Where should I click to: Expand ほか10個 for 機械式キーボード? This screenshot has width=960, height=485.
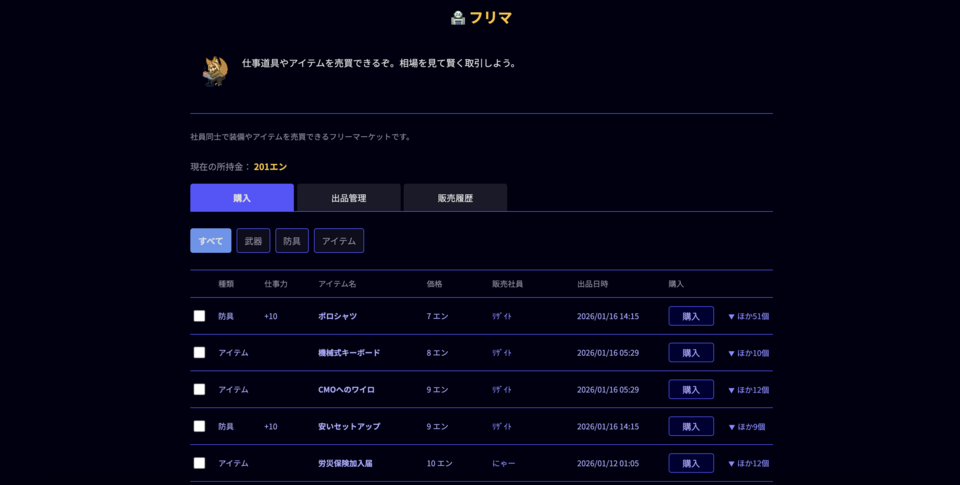(x=748, y=353)
